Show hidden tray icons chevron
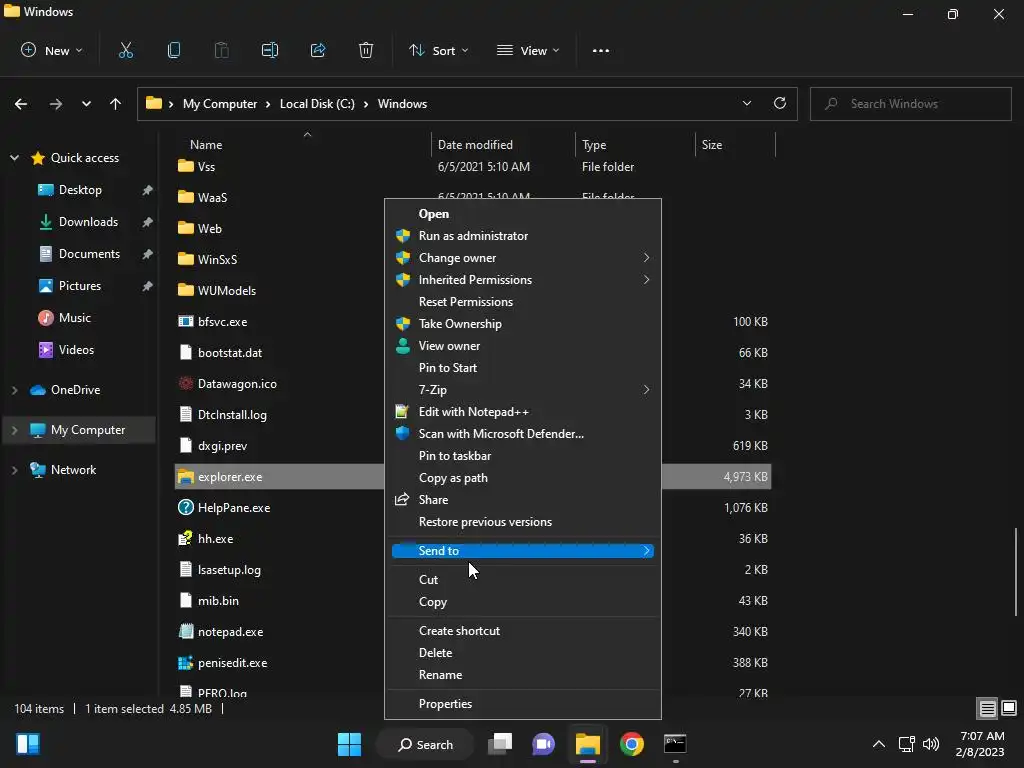This screenshot has height=768, width=1024. tap(879, 744)
